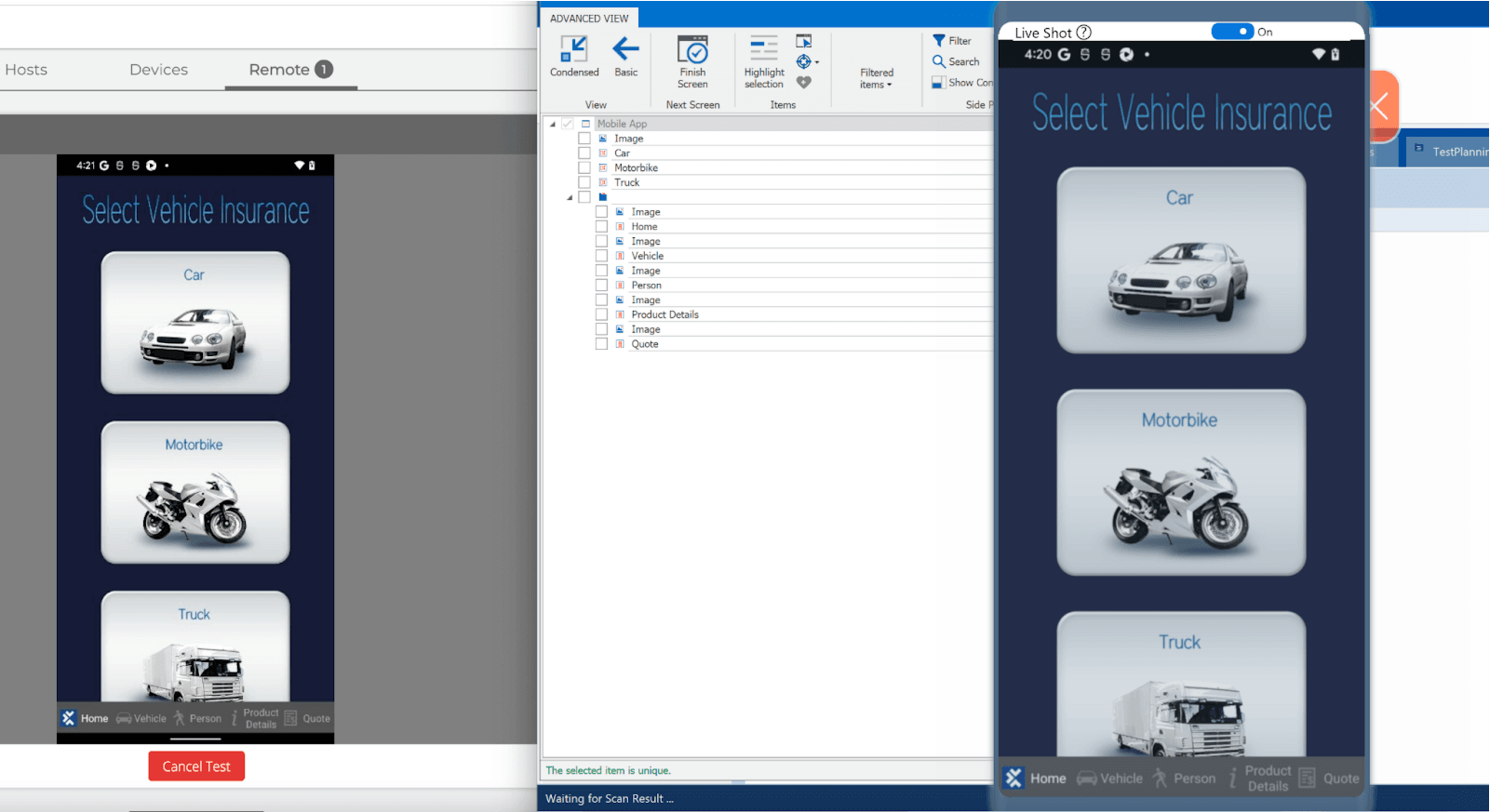Click the Mobile App window icon in tree
Image resolution: width=1490 pixels, height=812 pixels.
pos(586,124)
